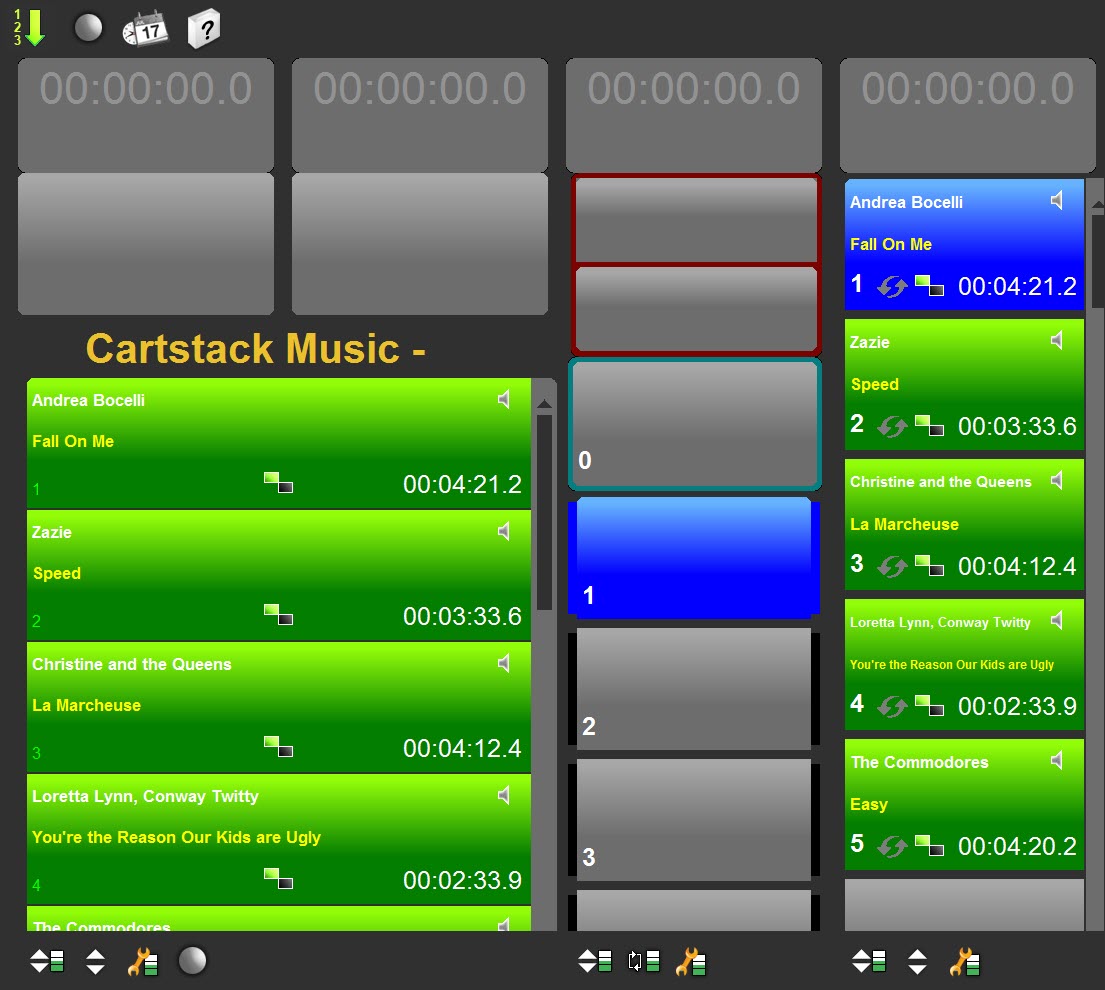Click the Cartstack Music list scrollbar thumb
The image size is (1105, 990).
(544, 512)
